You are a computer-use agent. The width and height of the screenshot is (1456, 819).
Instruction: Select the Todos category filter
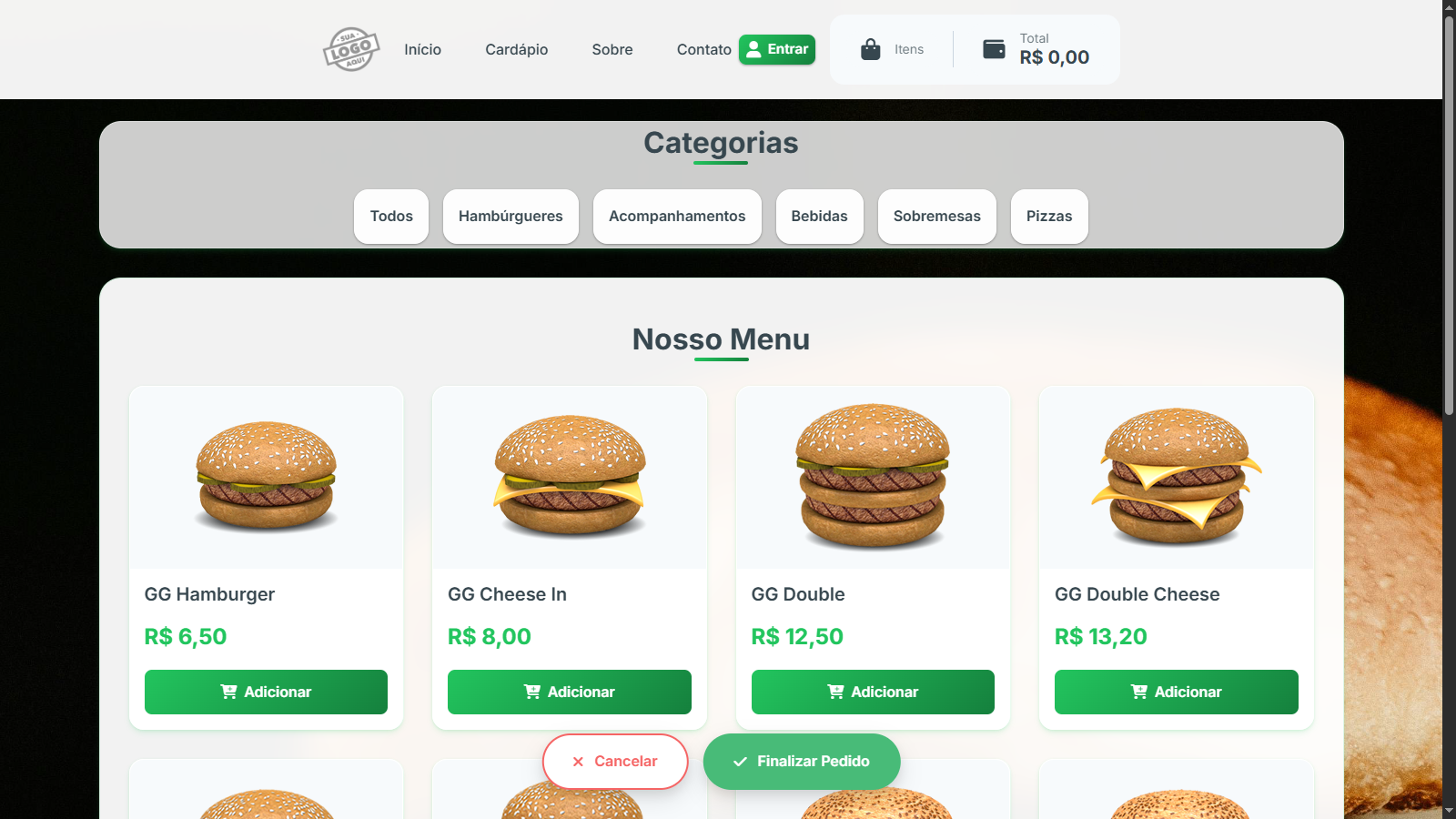coord(391,217)
